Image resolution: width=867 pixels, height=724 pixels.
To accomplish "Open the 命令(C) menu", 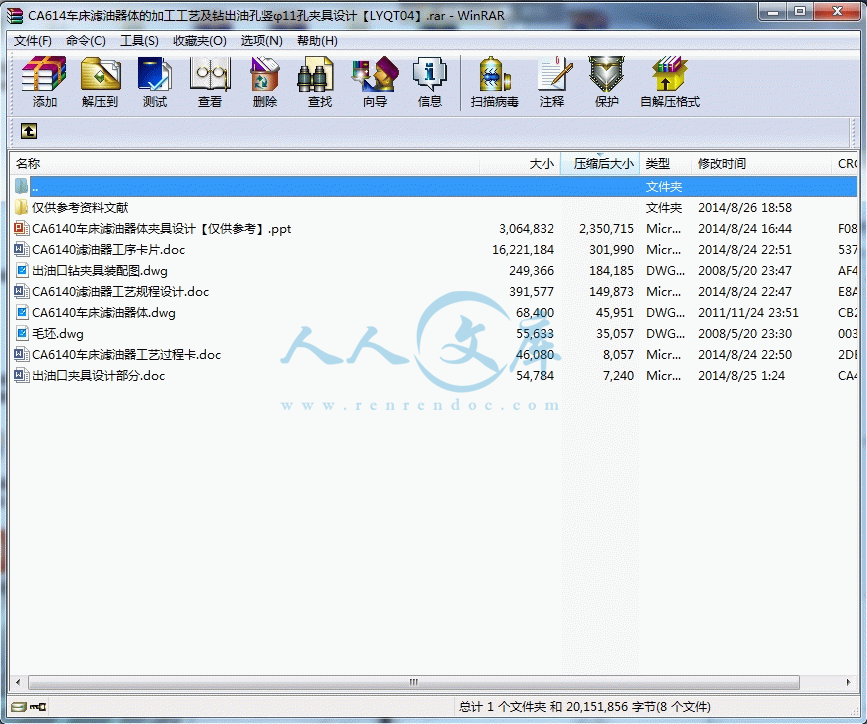I will pyautogui.click(x=86, y=40).
